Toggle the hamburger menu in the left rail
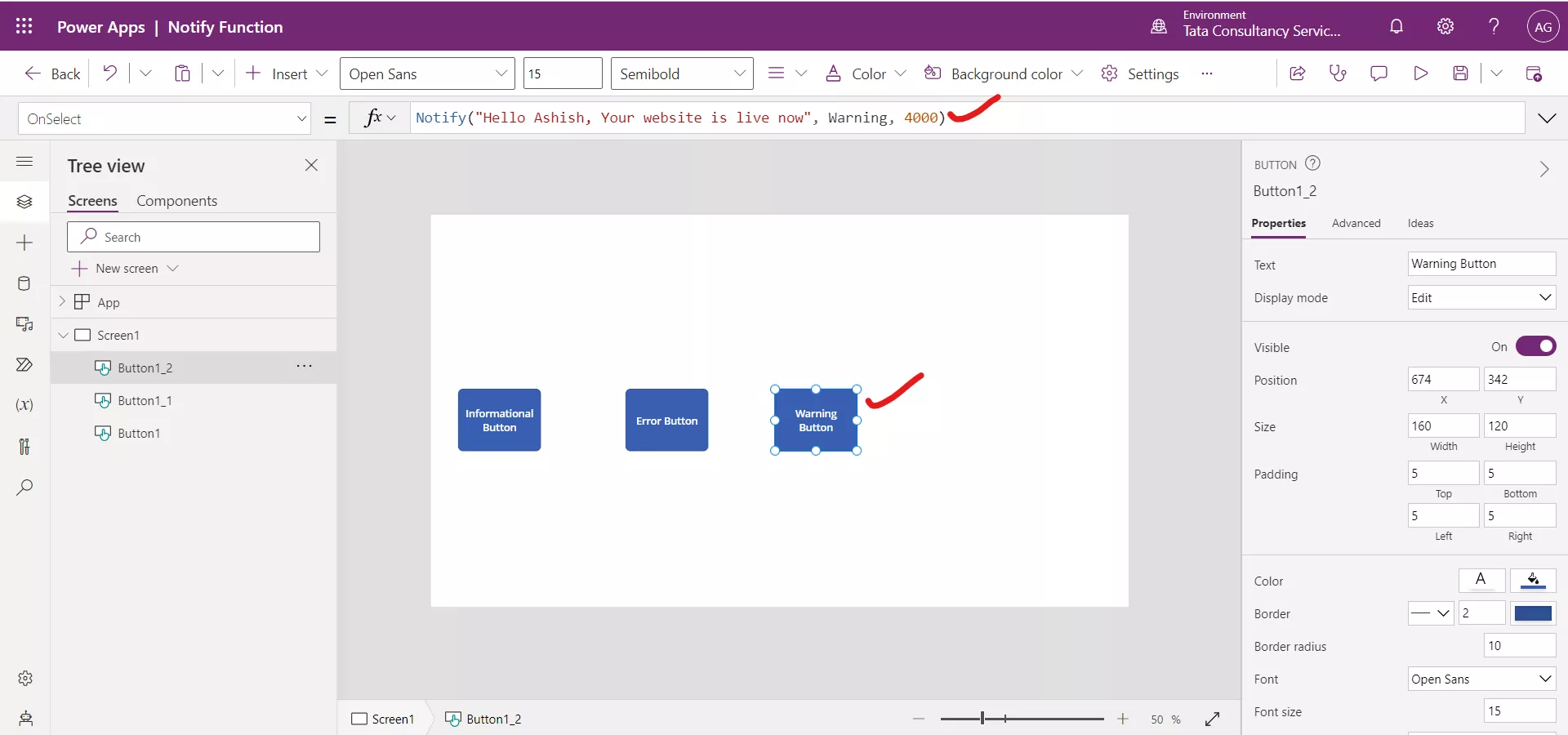Viewport: 1568px width, 735px height. 24,161
